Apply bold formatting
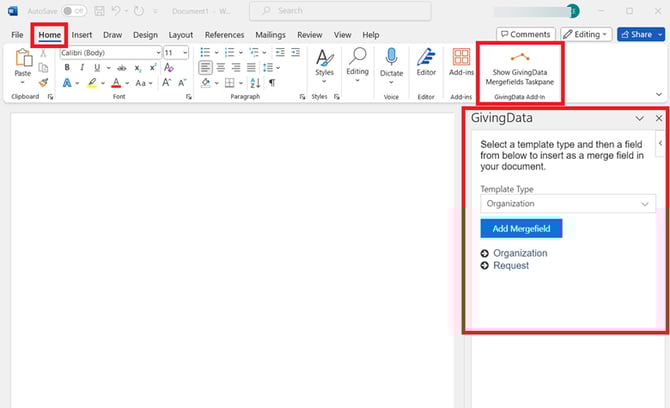 pyautogui.click(x=67, y=68)
